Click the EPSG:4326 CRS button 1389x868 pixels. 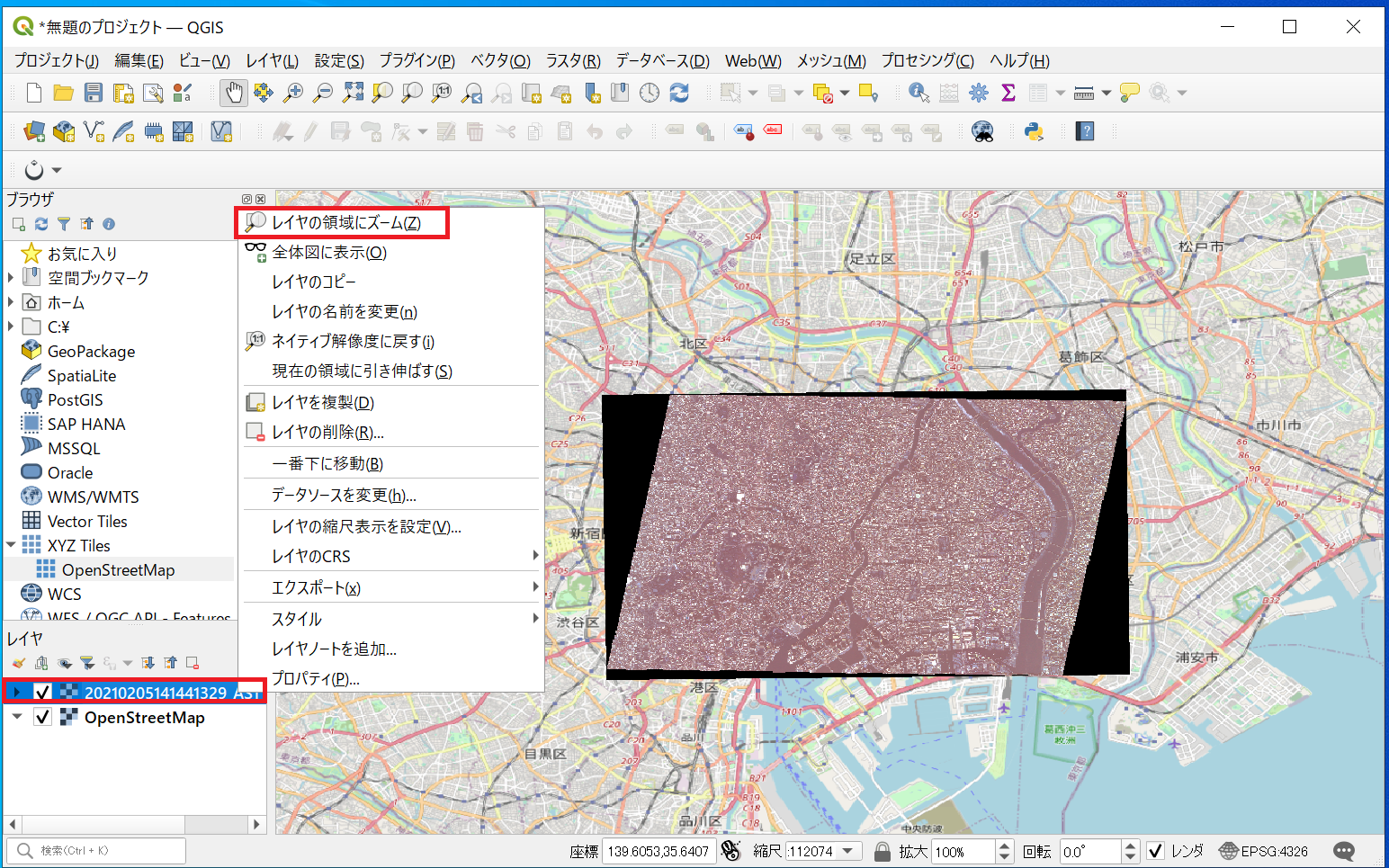tap(1263, 851)
